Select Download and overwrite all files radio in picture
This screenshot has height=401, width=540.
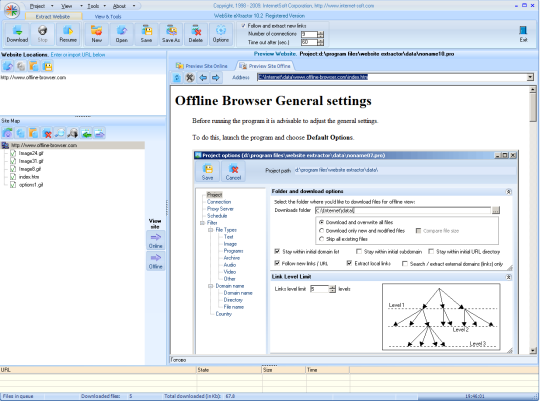(x=322, y=222)
